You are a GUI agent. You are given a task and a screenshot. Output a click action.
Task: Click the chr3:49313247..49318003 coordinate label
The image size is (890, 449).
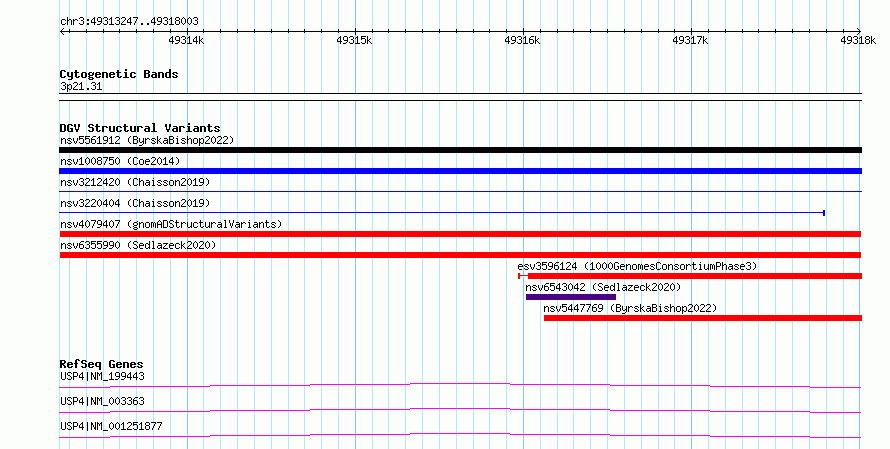(x=129, y=22)
